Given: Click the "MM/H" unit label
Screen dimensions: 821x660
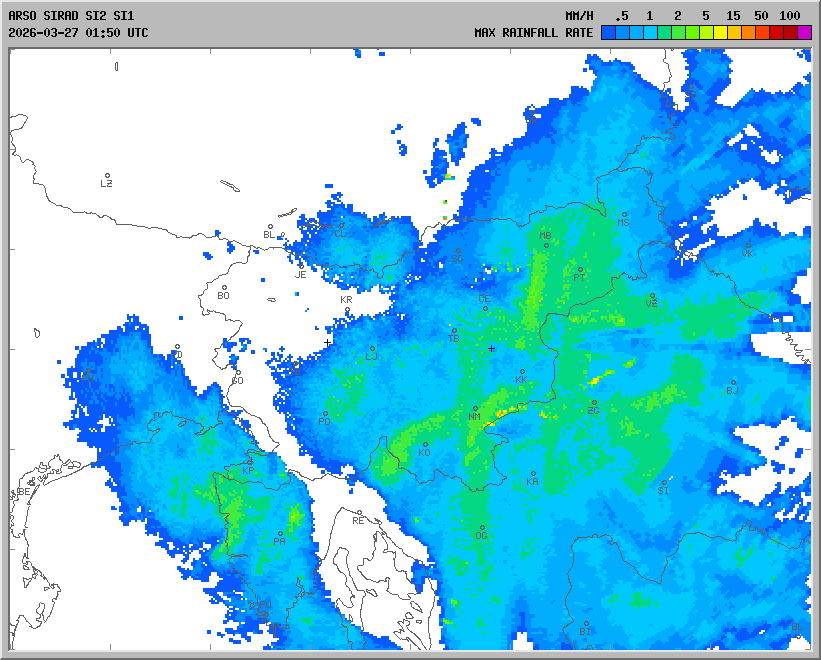Looking at the screenshot, I should (579, 16).
